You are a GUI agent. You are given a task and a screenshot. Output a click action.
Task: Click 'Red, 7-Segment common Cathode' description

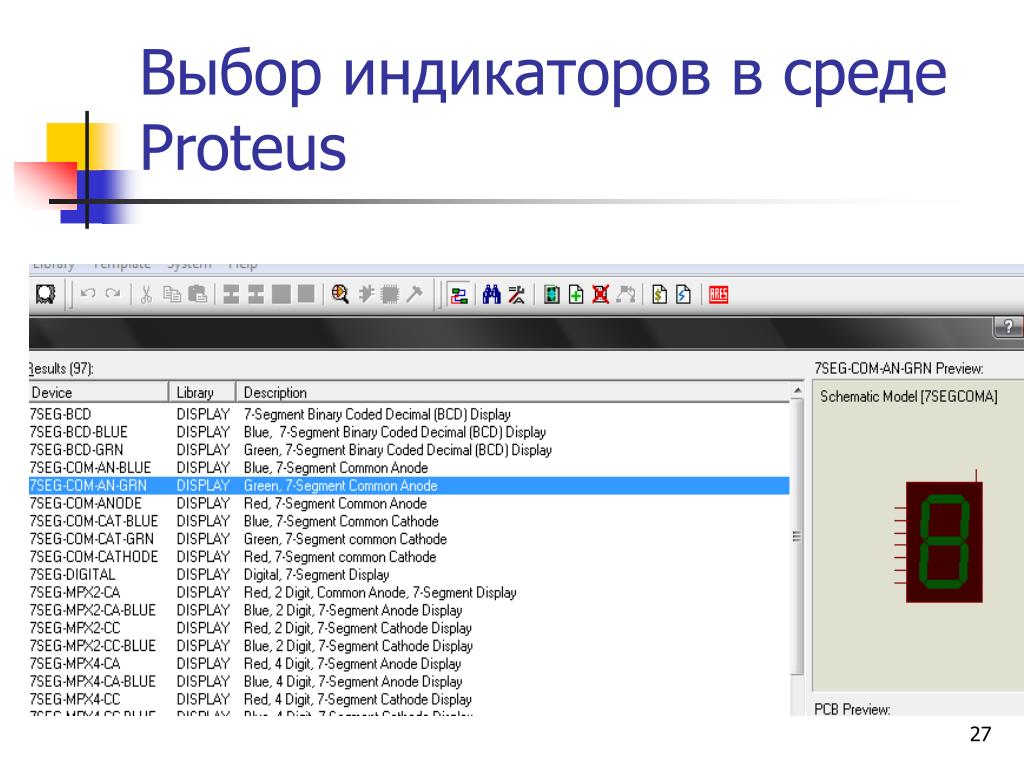340,556
